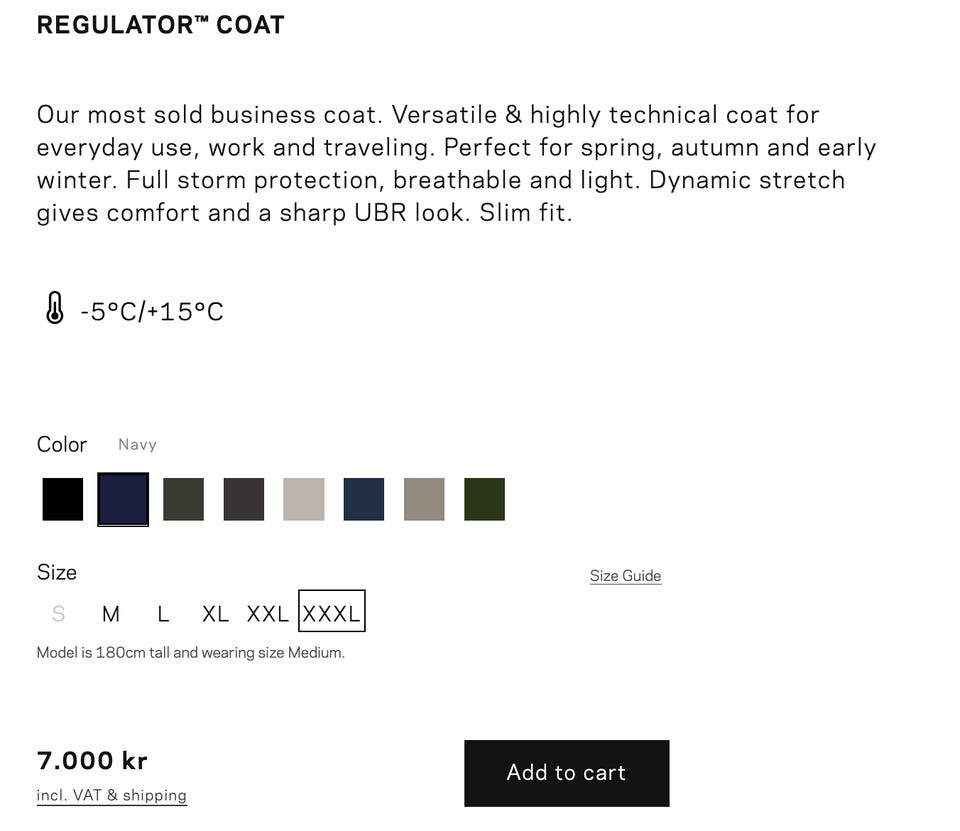Select size M

click(x=111, y=614)
